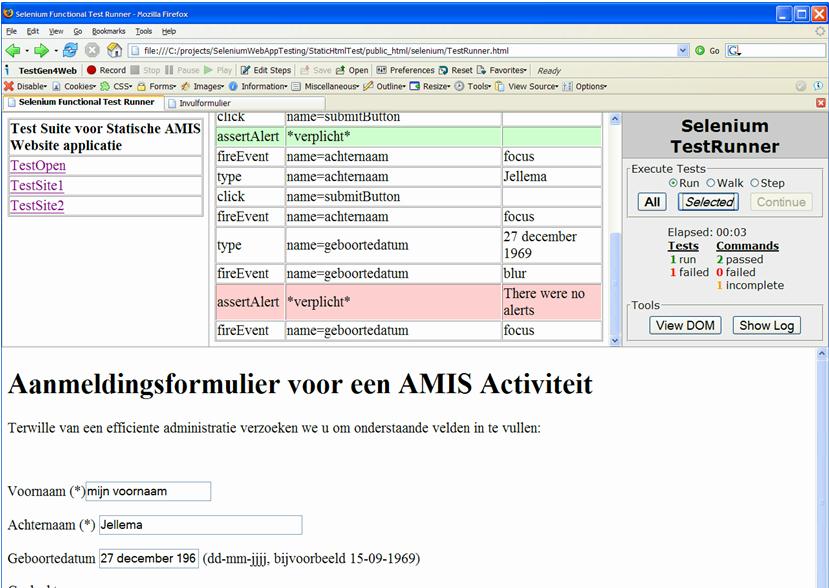Click Open in TestGen4Web toolbar

point(352,70)
